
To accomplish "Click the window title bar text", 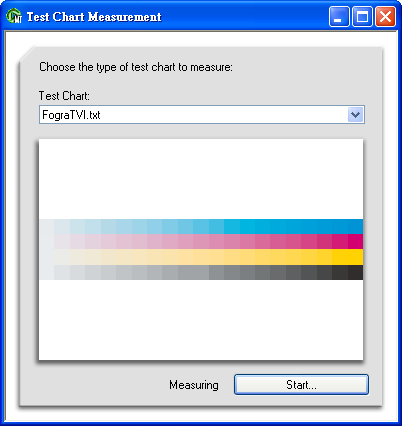I will pos(94,17).
